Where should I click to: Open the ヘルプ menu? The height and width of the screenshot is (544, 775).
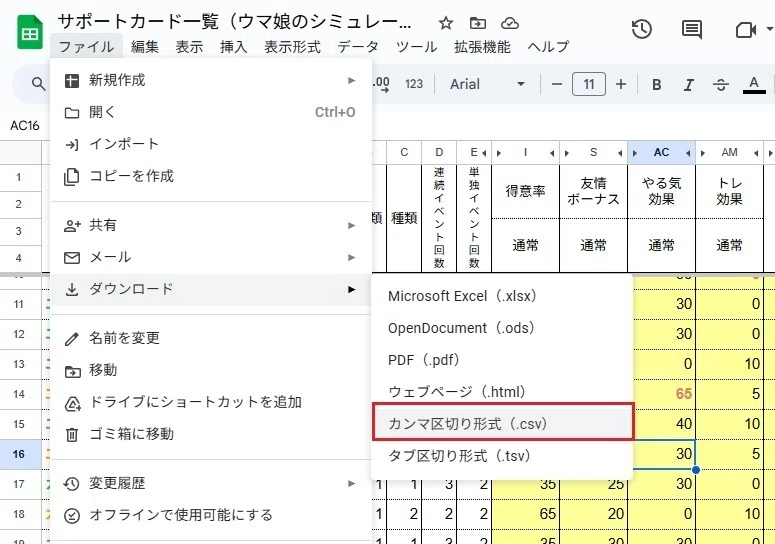pos(548,47)
